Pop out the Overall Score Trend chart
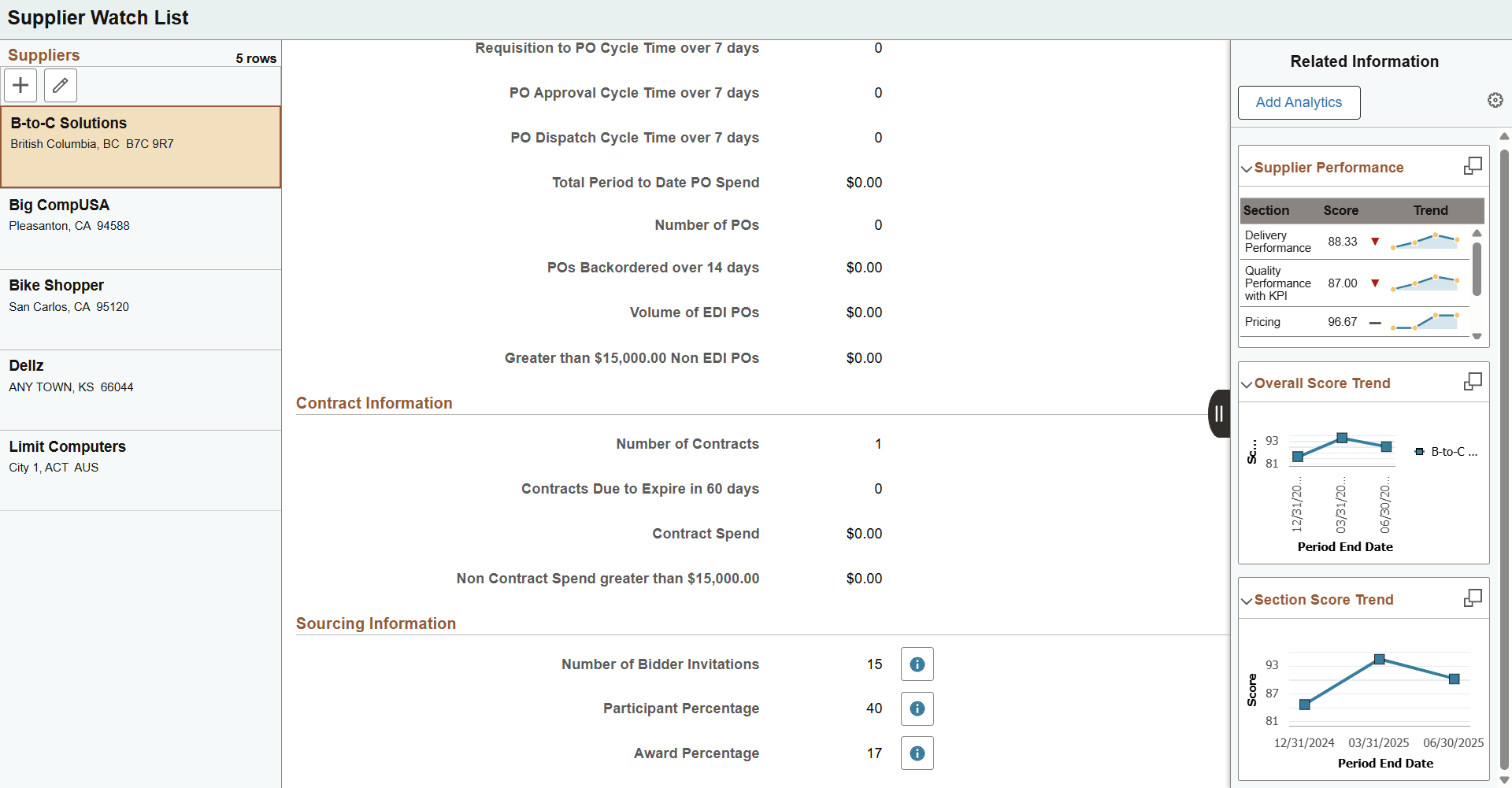The image size is (1512, 788). tap(1473, 382)
